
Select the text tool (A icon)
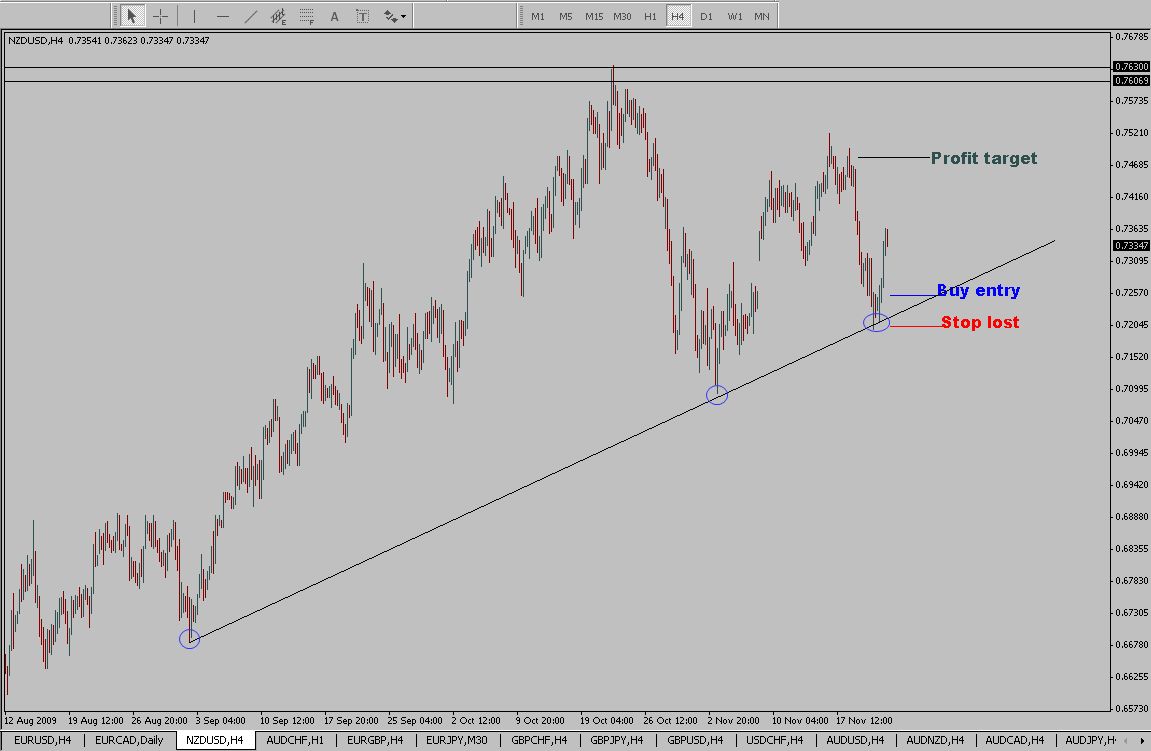pos(334,16)
